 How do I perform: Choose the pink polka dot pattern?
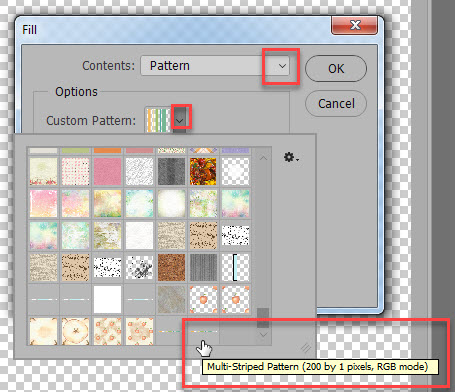[x=75, y=171]
